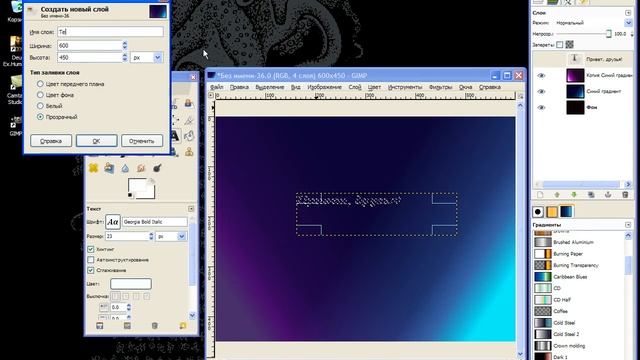The width and height of the screenshot is (640, 360).
Task: Select the Heal tool in the toolbox
Action: point(93,168)
